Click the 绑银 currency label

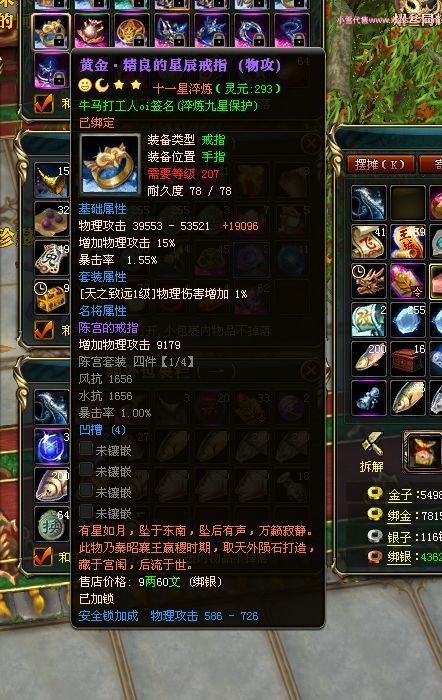[x=399, y=557]
